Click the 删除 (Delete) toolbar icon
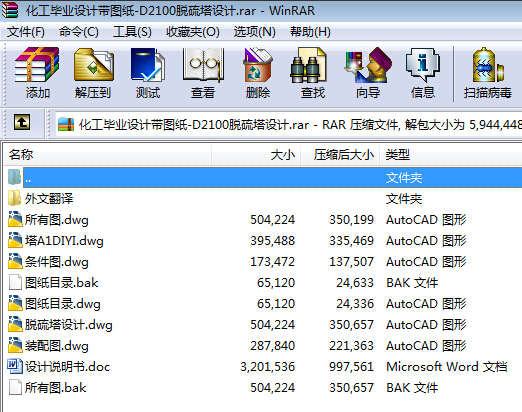This screenshot has width=522, height=412. [258, 65]
